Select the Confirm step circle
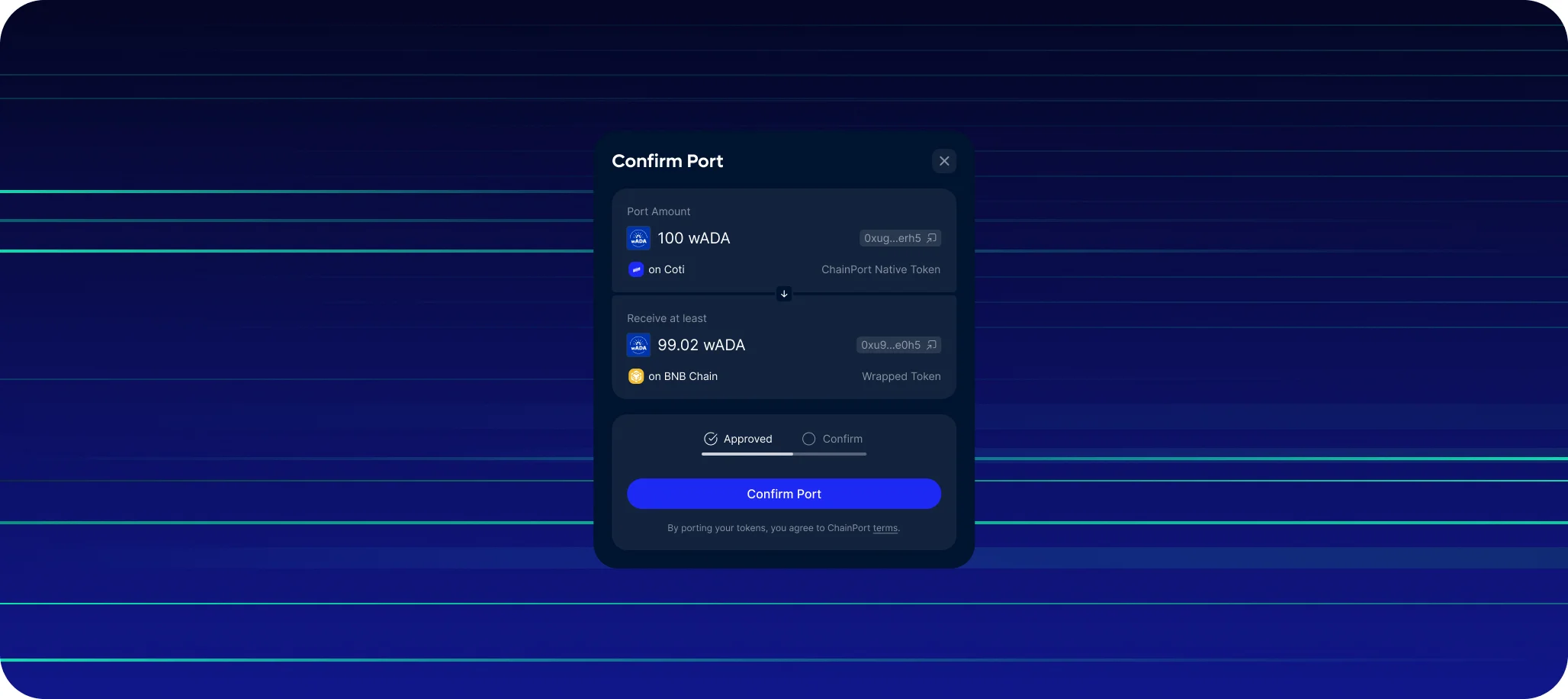Image resolution: width=1568 pixels, height=699 pixels. click(809, 439)
